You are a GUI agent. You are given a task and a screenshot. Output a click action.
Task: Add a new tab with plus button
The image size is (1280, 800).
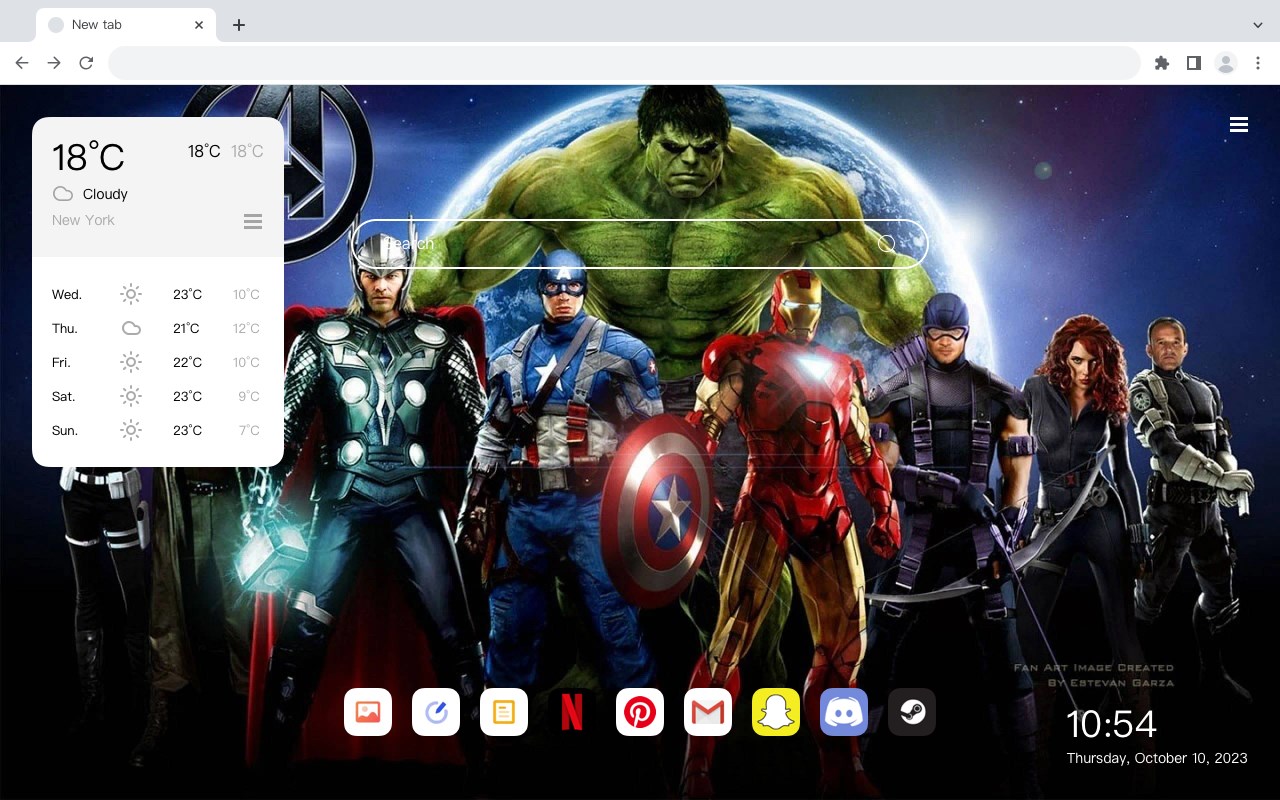coord(238,25)
